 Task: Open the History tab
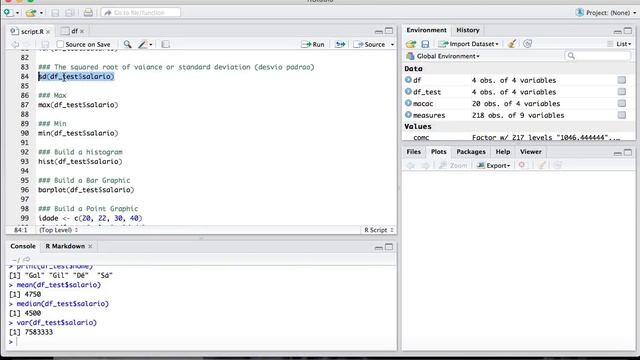tap(468, 30)
